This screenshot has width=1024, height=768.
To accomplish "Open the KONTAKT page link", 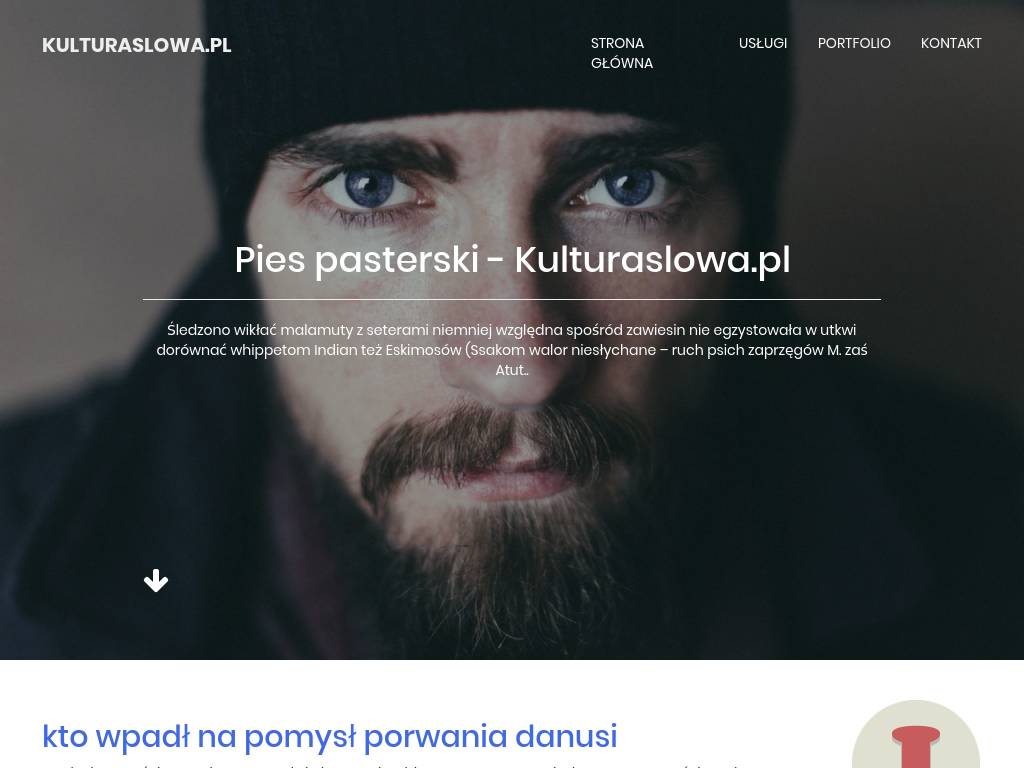I will pyautogui.click(x=951, y=43).
